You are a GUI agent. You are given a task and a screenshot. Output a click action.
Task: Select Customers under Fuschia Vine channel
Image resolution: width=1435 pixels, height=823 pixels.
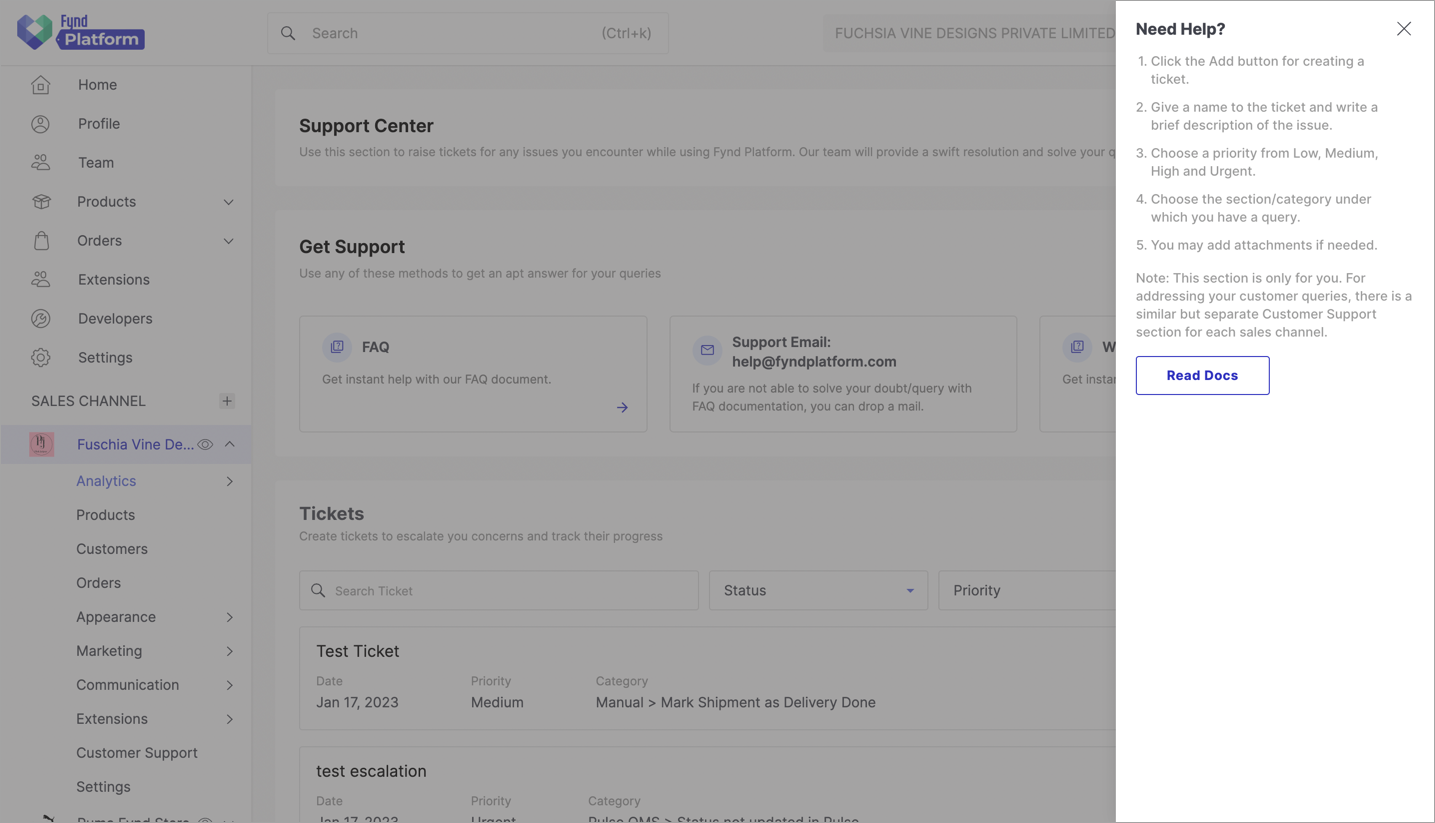pos(112,549)
